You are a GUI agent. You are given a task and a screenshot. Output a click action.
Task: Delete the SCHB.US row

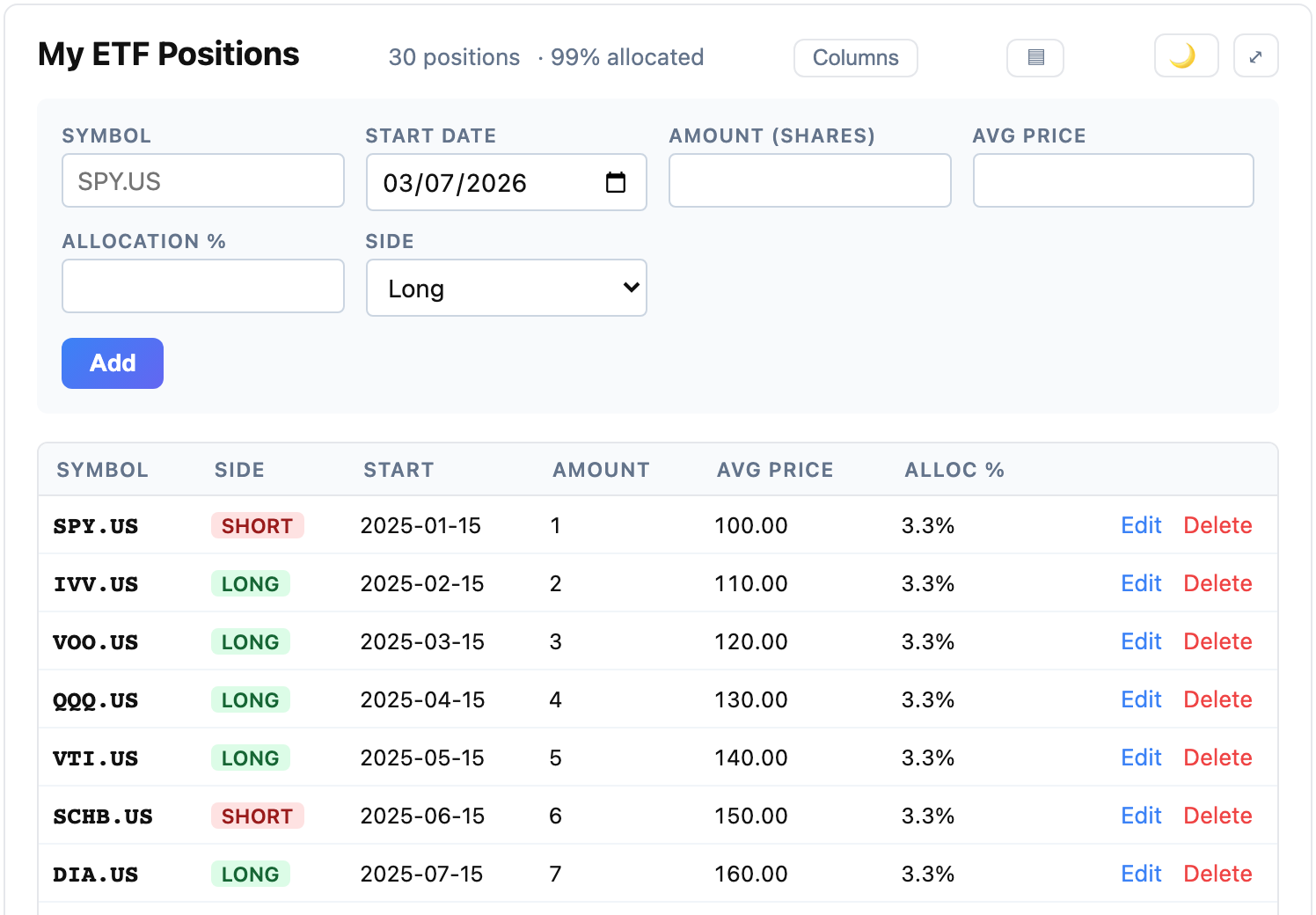tap(1217, 816)
